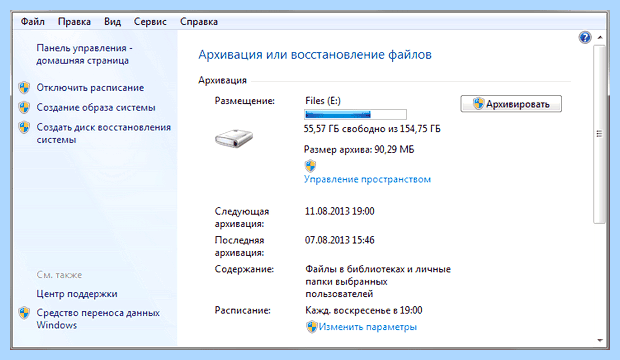The height and width of the screenshot is (360, 620).
Task: Click the Архивировать button
Action: [x=511, y=104]
